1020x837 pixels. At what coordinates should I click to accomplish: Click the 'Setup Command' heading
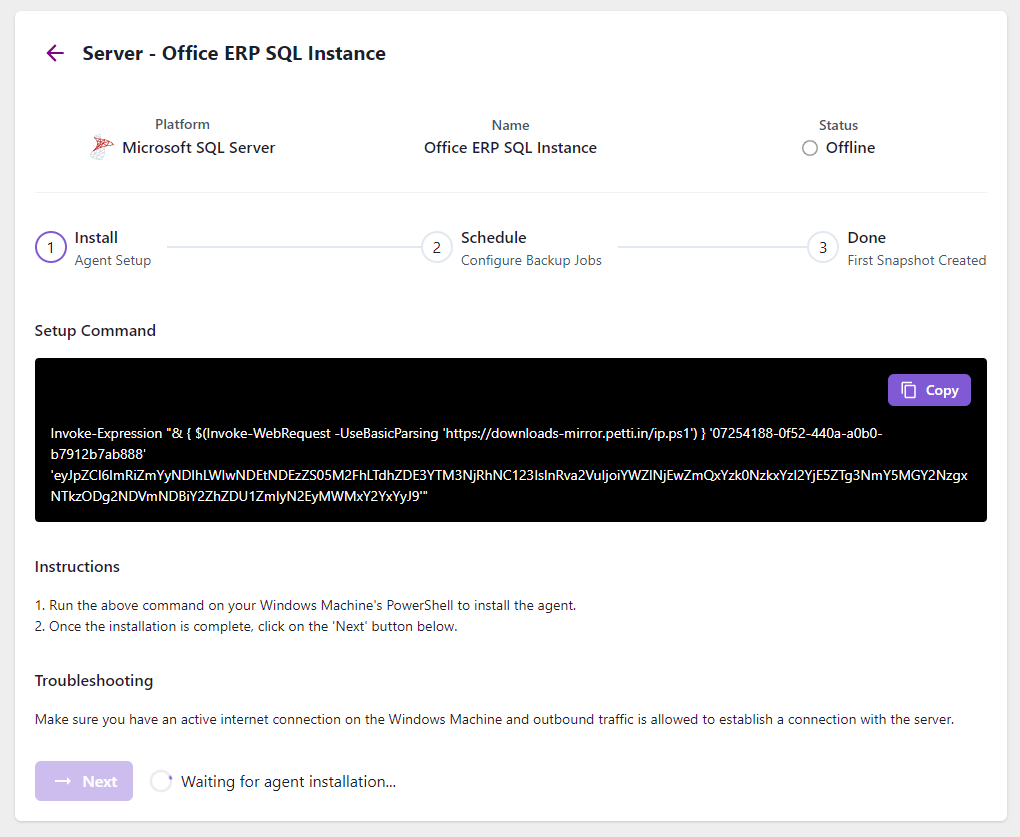click(95, 330)
